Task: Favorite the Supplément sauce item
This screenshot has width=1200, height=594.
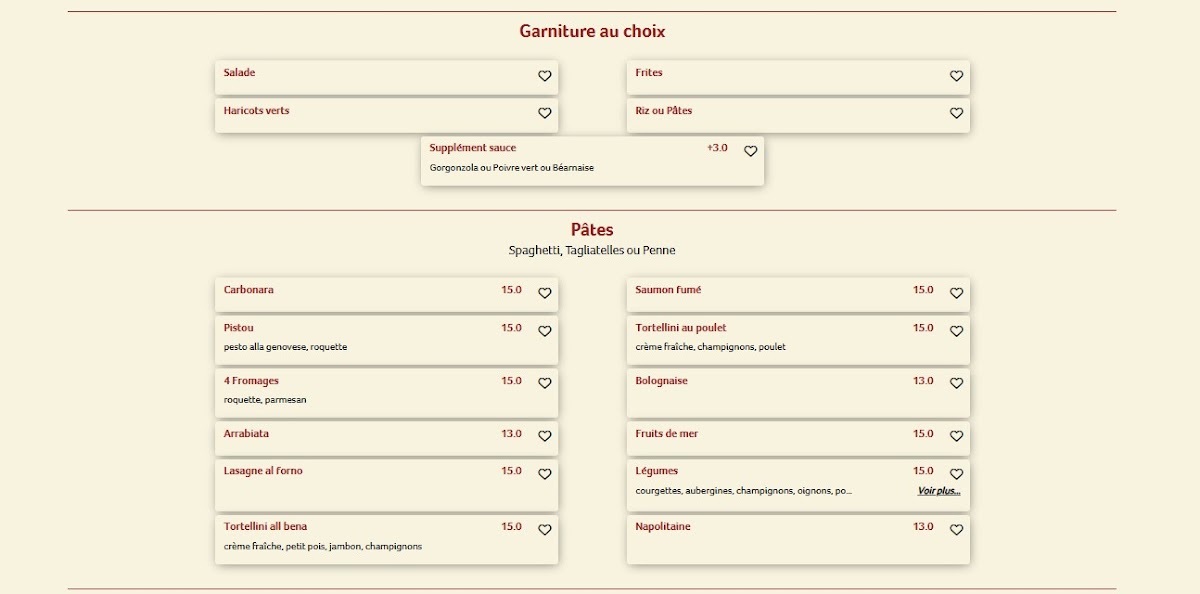Action: (750, 152)
